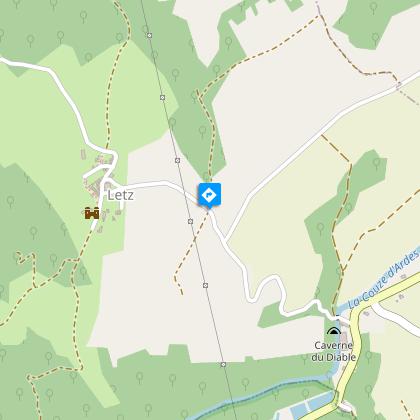420x420 pixels.
Task: Click the pylon marker north of Letz road
Action: coord(178,160)
